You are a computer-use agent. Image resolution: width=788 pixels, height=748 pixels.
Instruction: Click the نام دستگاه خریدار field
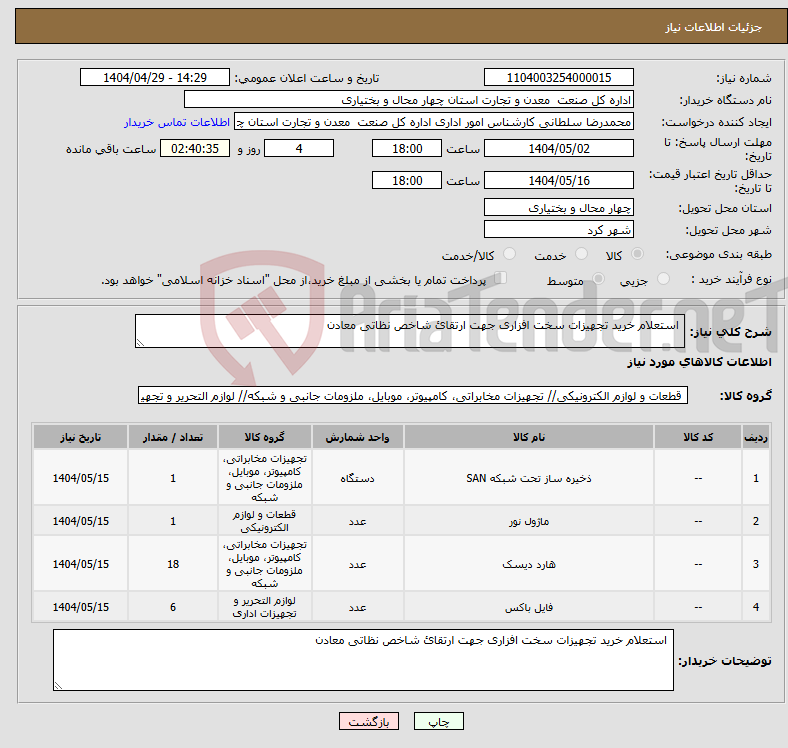pos(409,100)
